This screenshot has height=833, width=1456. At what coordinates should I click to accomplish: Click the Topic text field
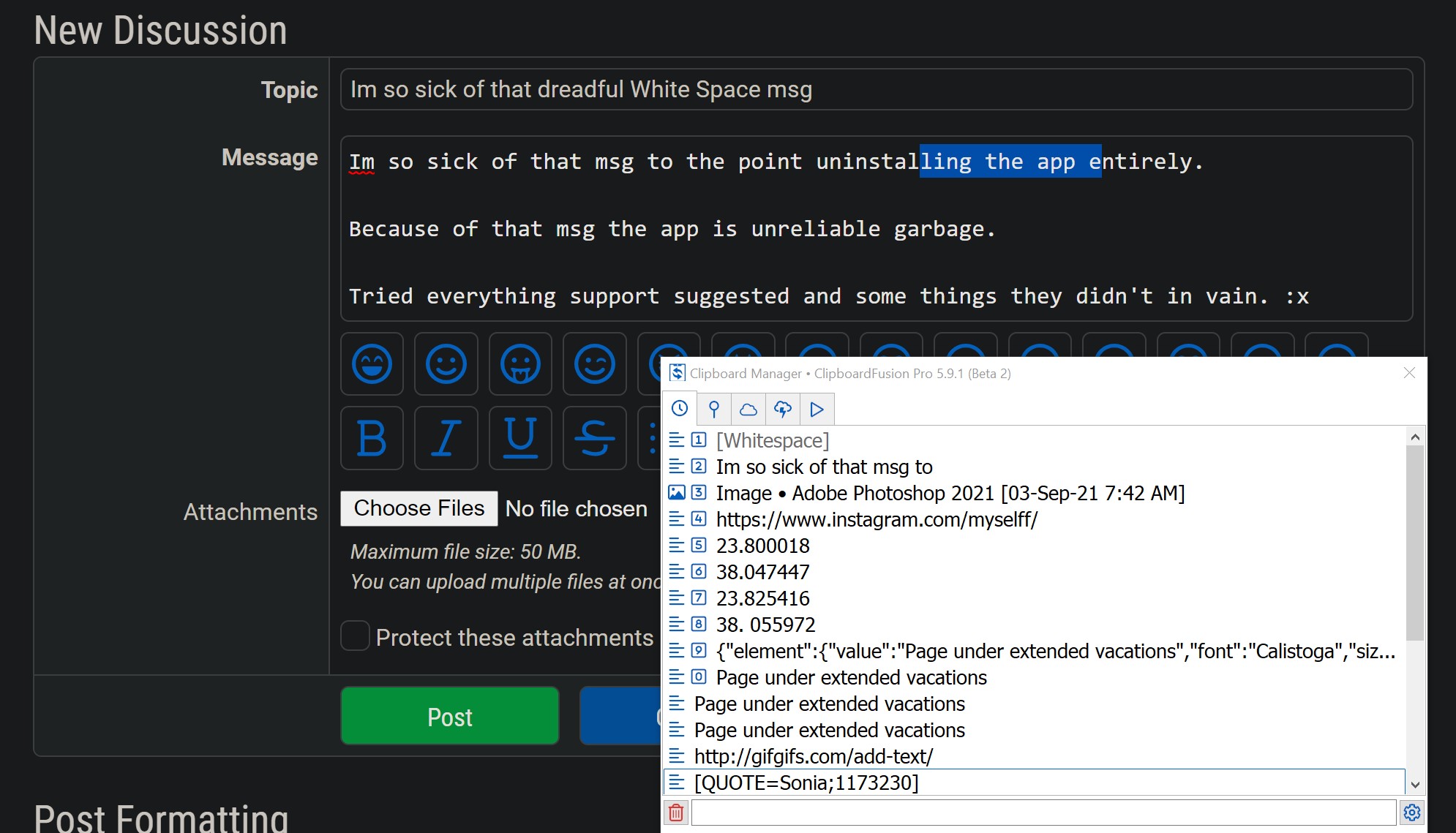[x=876, y=89]
